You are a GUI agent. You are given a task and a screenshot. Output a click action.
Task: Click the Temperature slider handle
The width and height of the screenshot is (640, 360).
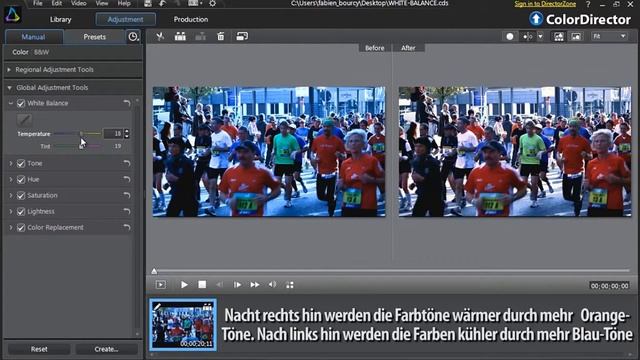coord(81,133)
